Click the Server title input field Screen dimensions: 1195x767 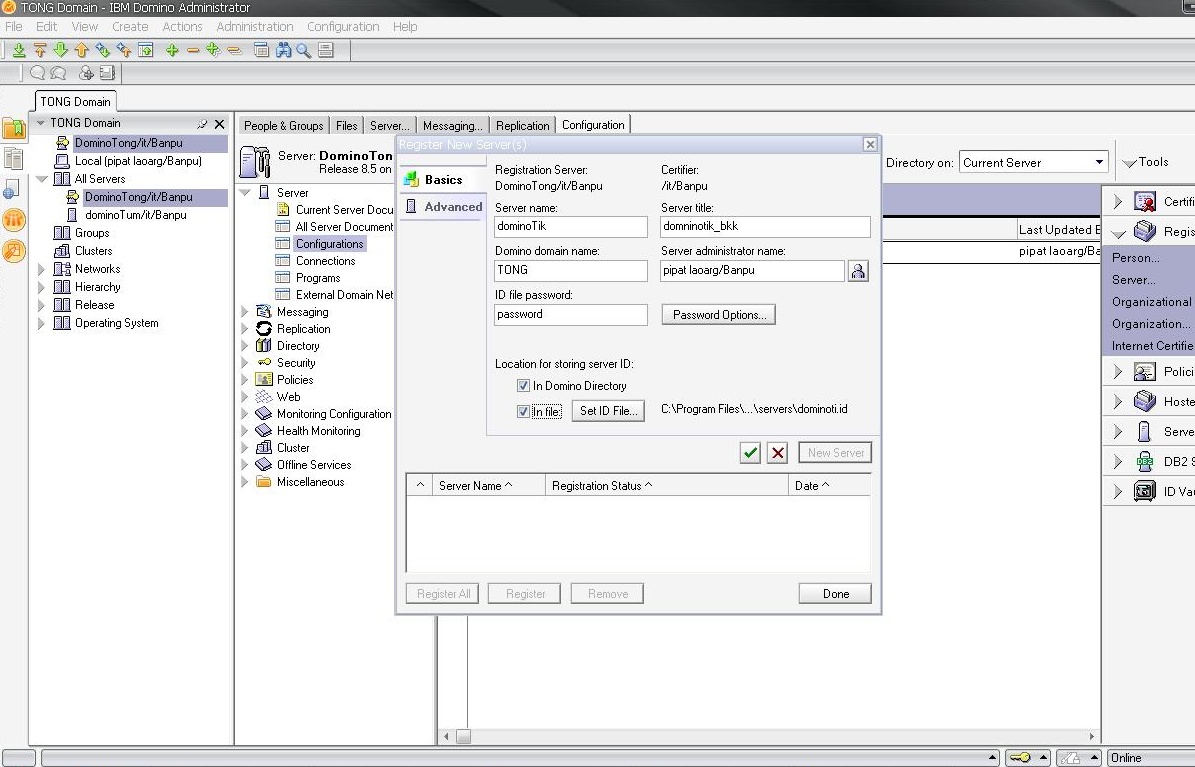click(765, 226)
